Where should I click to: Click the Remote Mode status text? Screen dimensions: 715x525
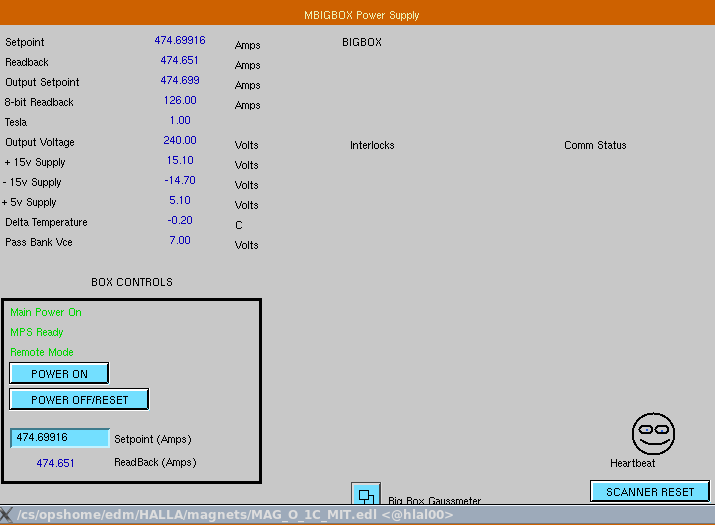pos(41,353)
